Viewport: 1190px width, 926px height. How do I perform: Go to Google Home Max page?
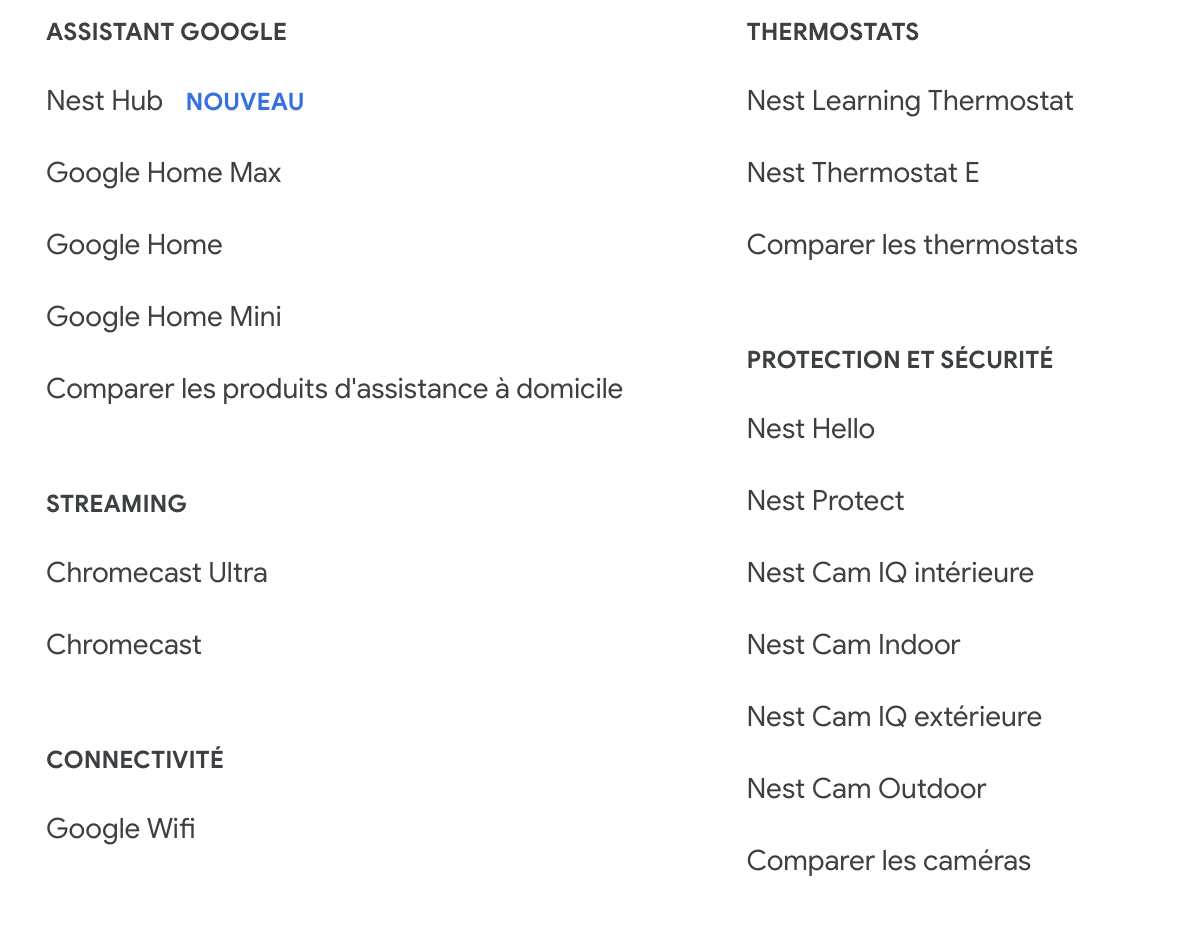click(x=163, y=173)
